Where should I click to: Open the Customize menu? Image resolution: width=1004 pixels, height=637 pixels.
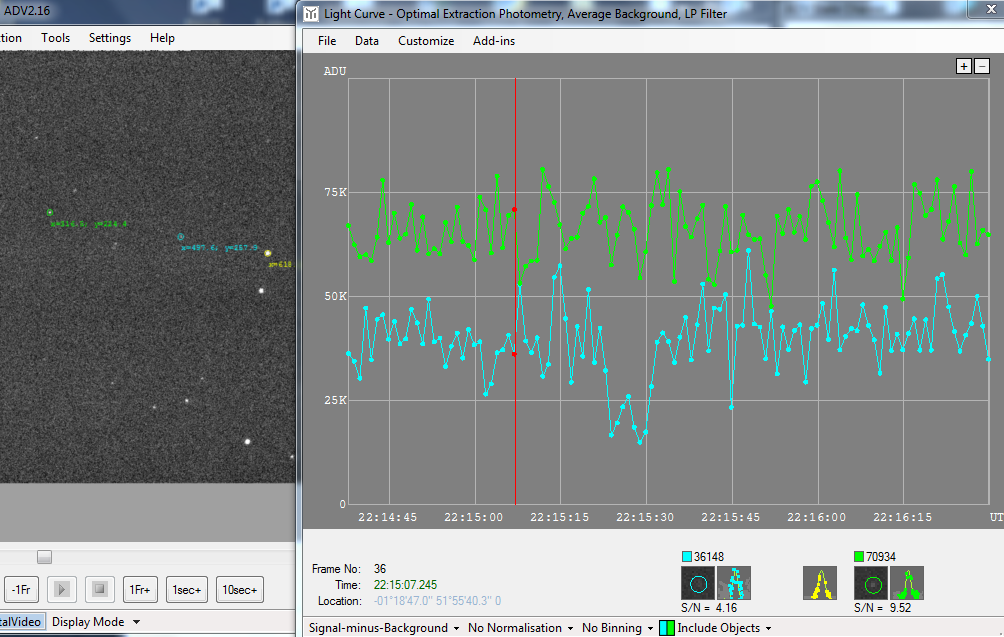tap(426, 41)
